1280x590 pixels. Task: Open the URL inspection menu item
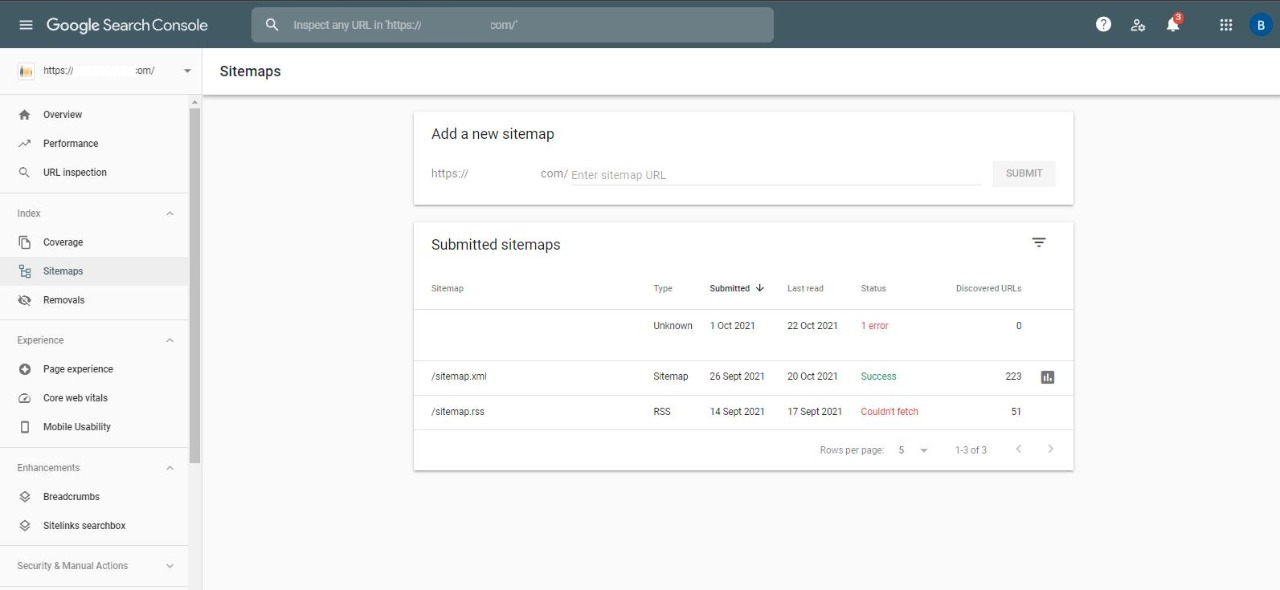pyautogui.click(x=94, y=173)
